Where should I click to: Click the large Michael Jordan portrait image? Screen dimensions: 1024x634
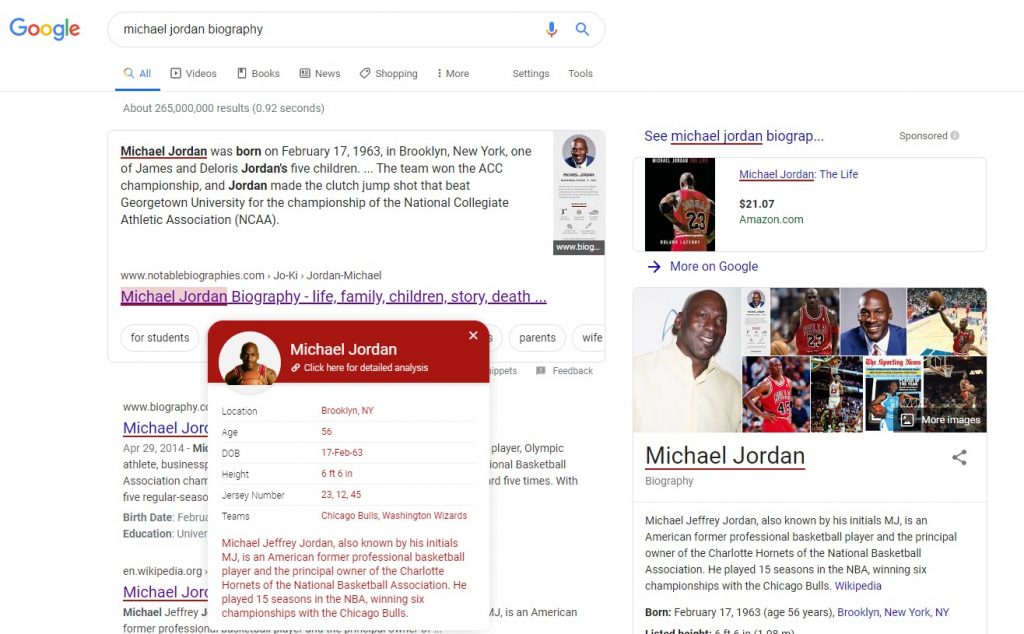pos(687,360)
